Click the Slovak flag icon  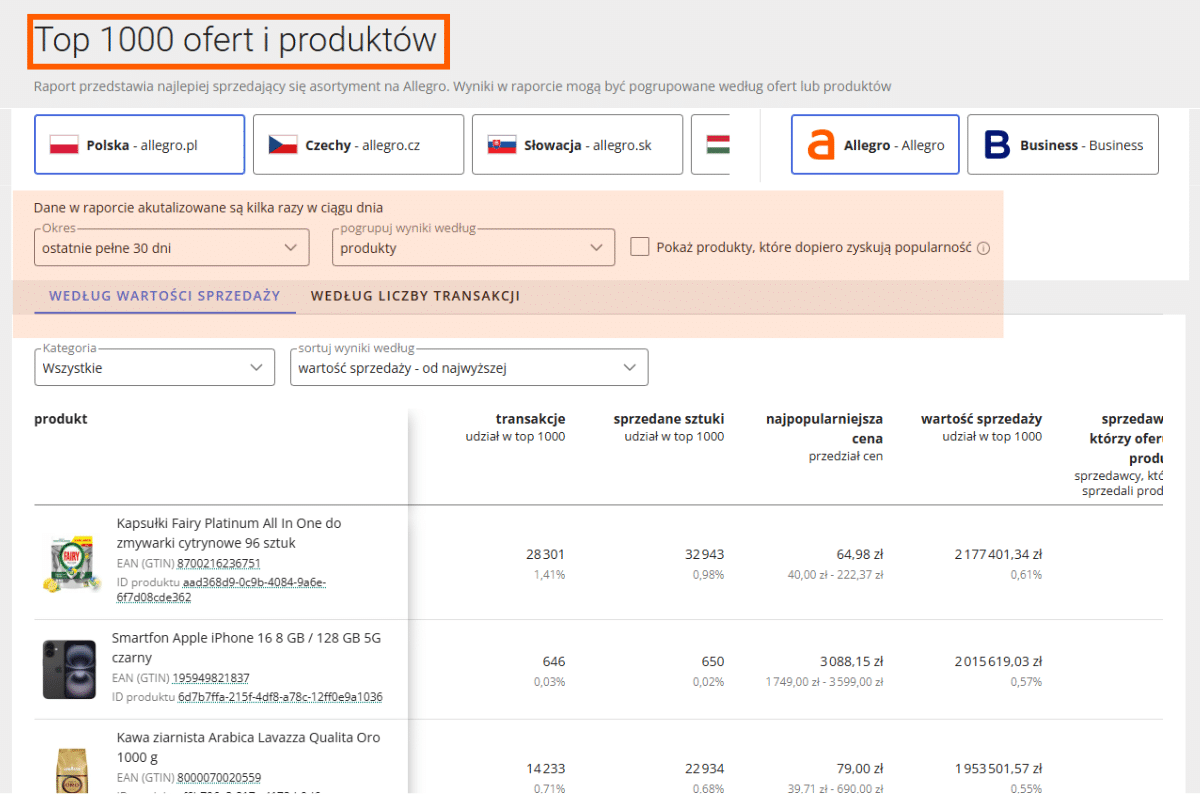tap(502, 145)
